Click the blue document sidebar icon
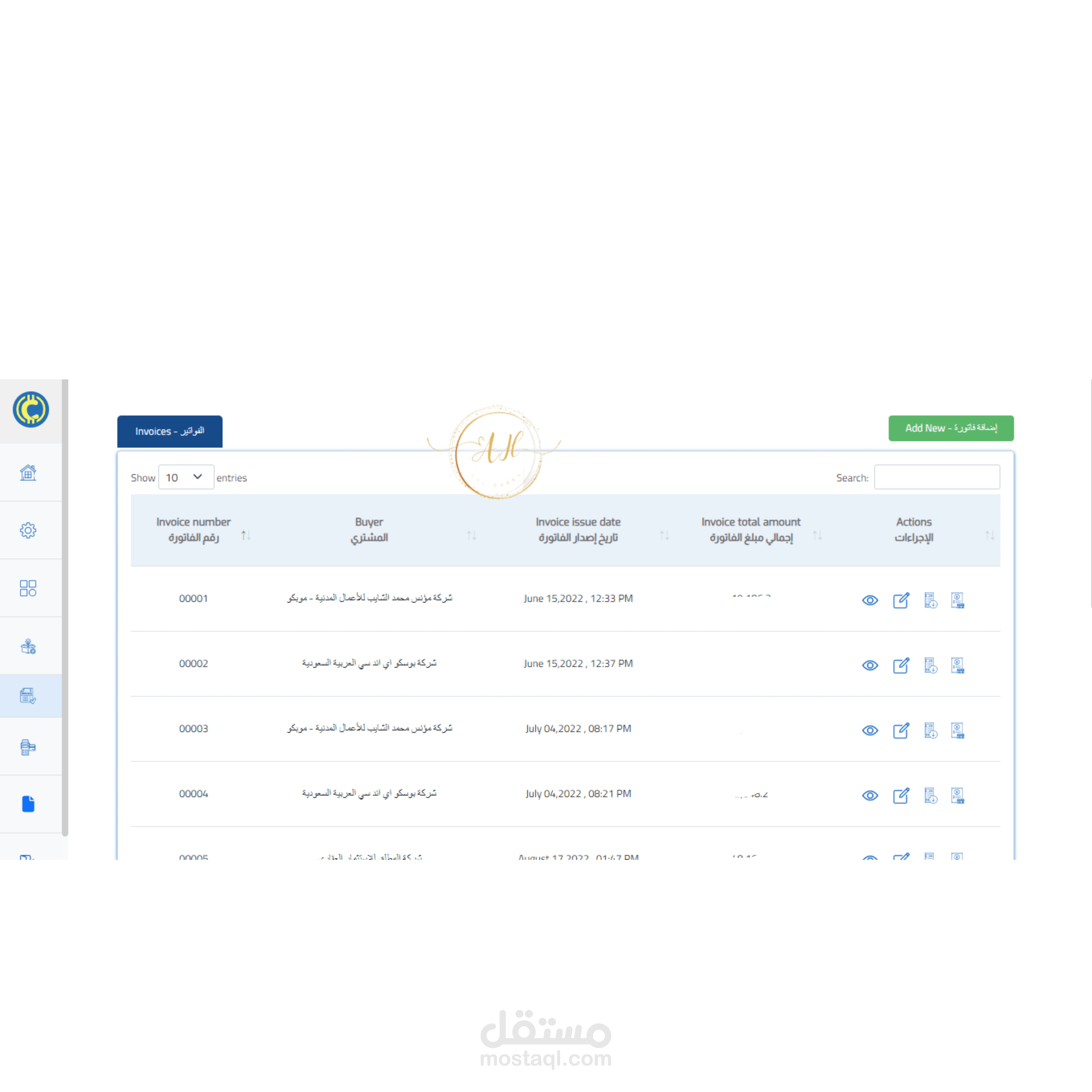The image size is (1092, 1092). click(x=28, y=804)
